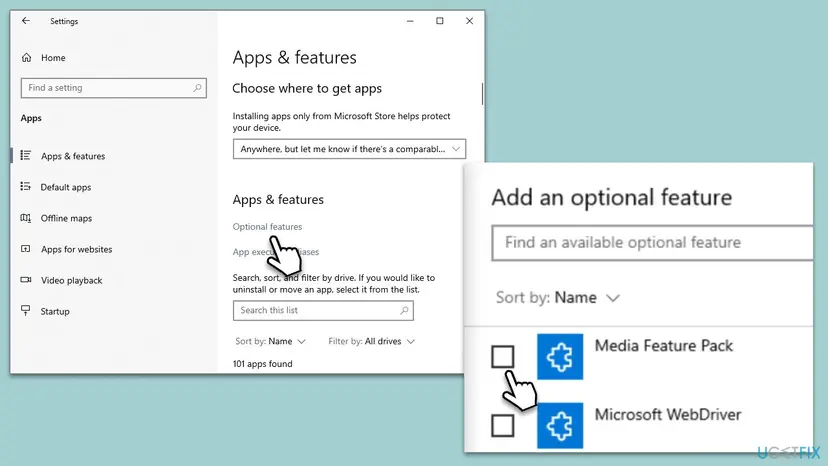
Task: Click the Settings window scrollbar thumb
Action: tap(482, 94)
